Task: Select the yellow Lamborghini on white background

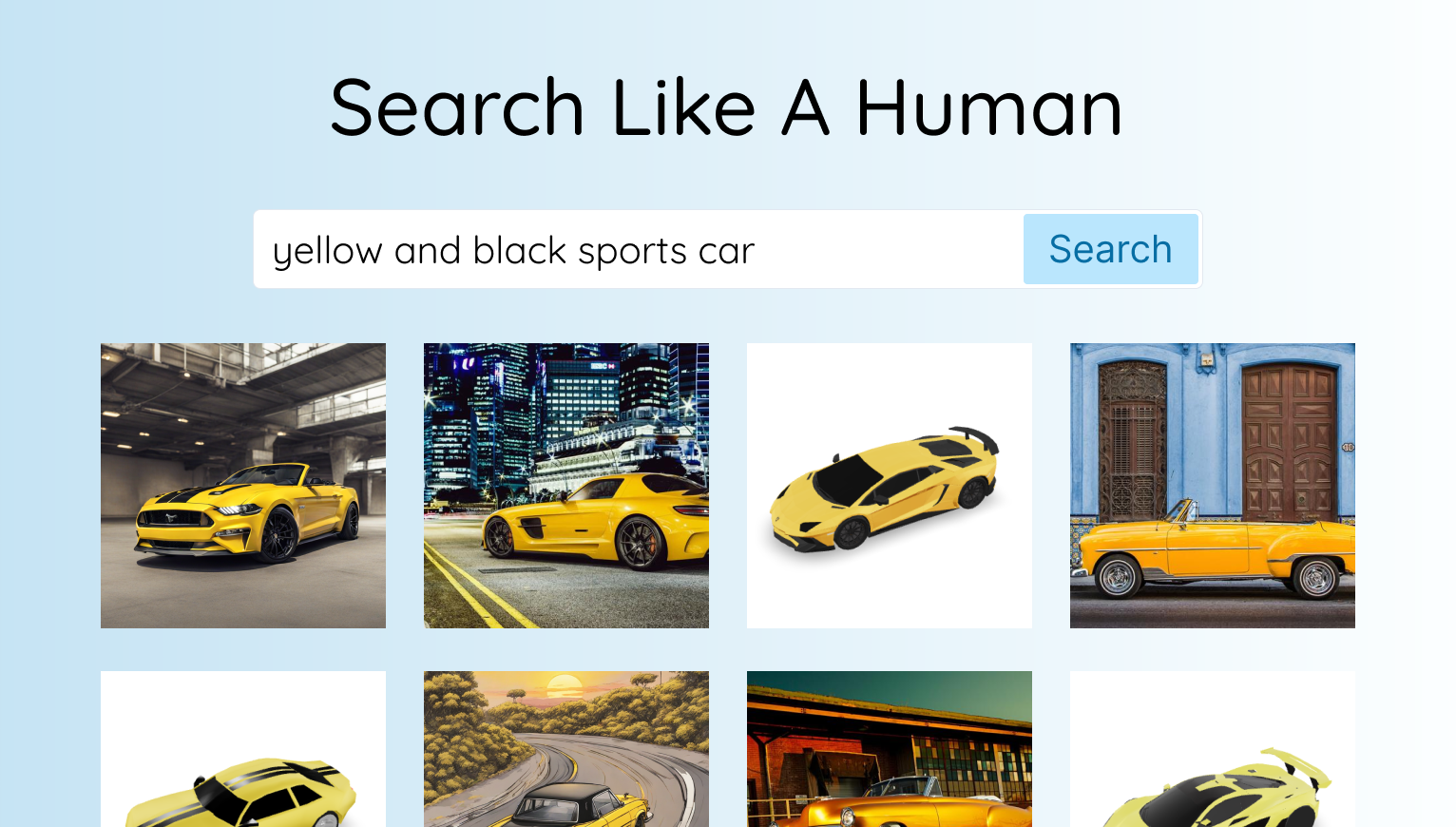Action: click(x=890, y=486)
